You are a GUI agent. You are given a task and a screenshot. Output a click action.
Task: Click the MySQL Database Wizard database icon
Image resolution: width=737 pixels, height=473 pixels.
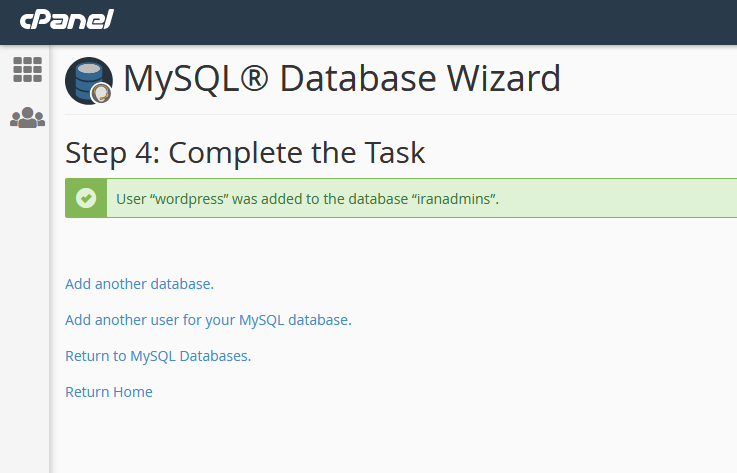pos(89,81)
